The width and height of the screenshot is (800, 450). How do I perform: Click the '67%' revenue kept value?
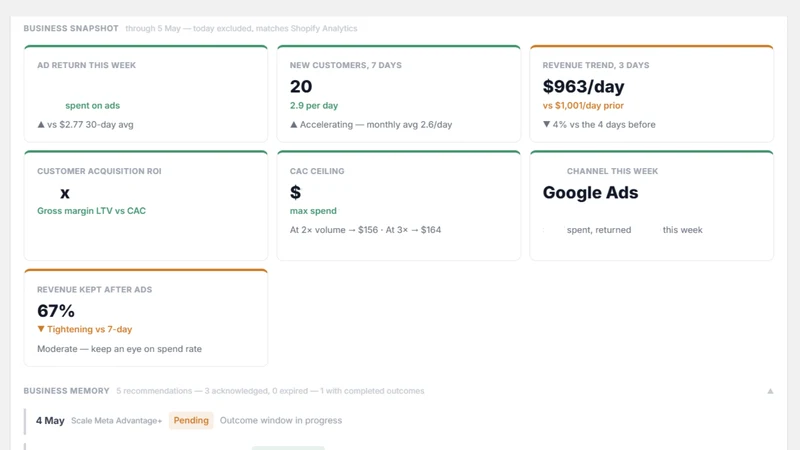point(56,311)
